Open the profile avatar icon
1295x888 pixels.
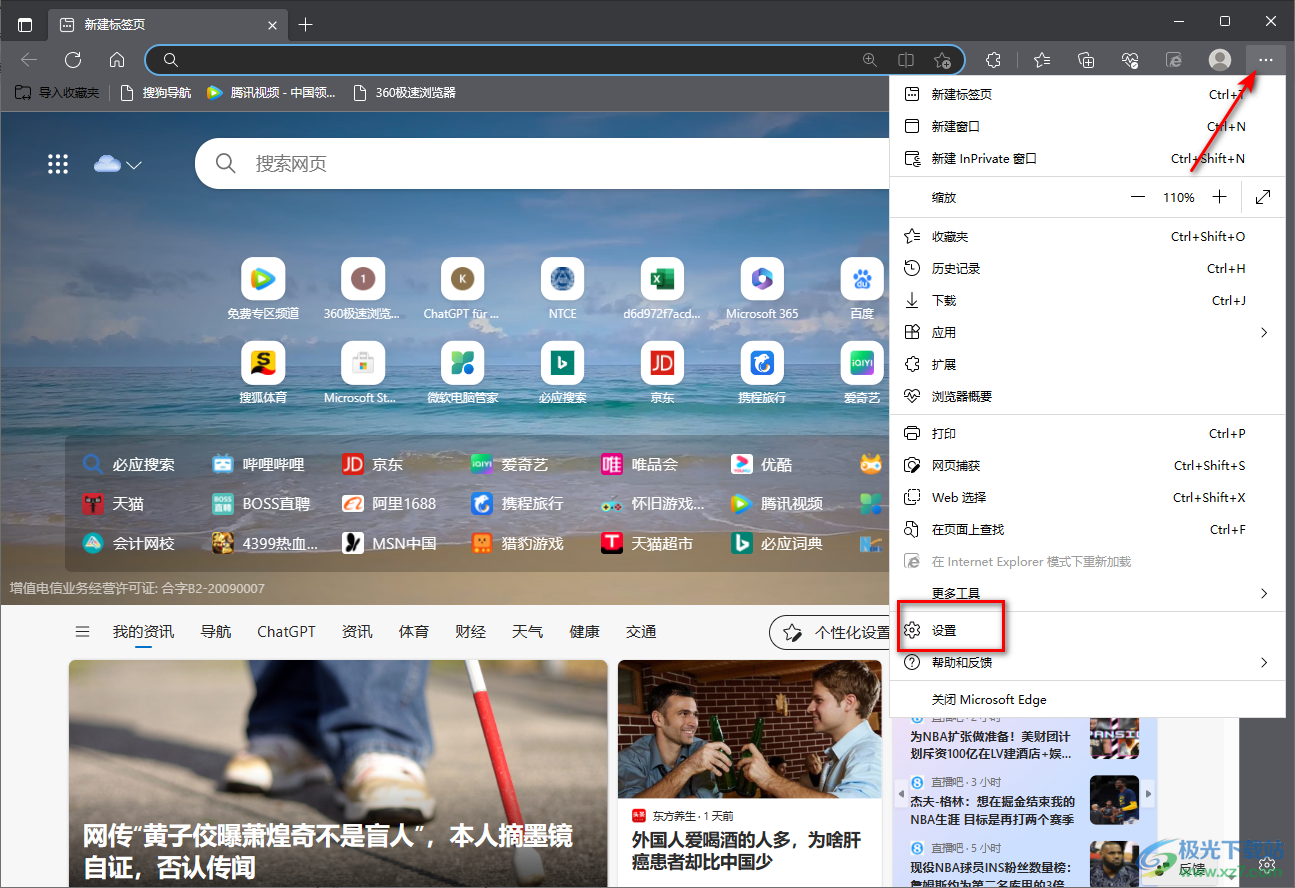click(x=1220, y=60)
